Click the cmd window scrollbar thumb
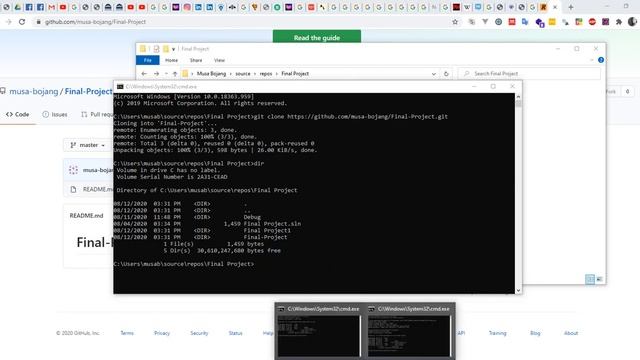This screenshot has width=640, height=360. pos(518,104)
